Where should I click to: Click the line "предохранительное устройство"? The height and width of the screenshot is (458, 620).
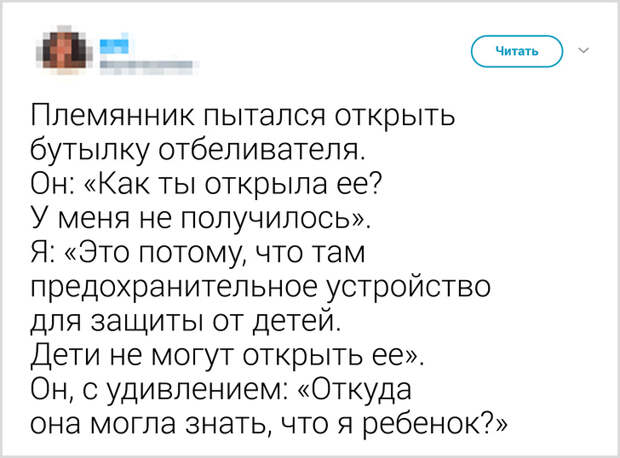pyautogui.click(x=261, y=287)
